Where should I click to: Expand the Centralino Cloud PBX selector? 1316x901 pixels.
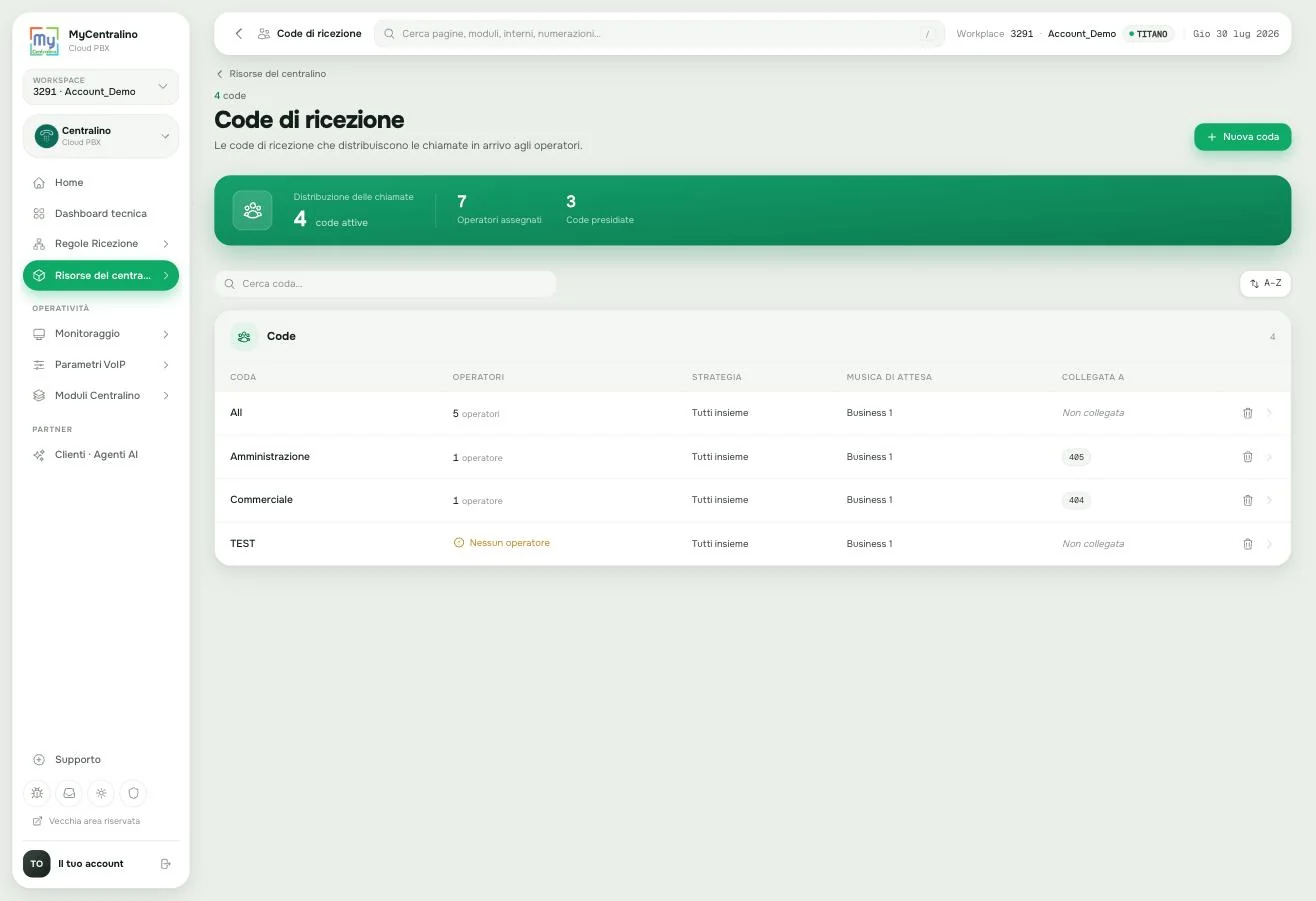101,136
